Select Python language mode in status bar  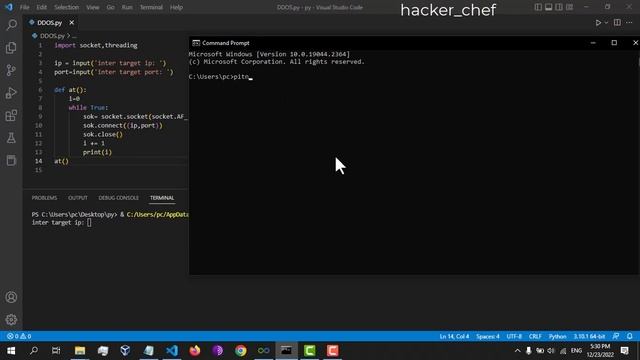pos(558,337)
